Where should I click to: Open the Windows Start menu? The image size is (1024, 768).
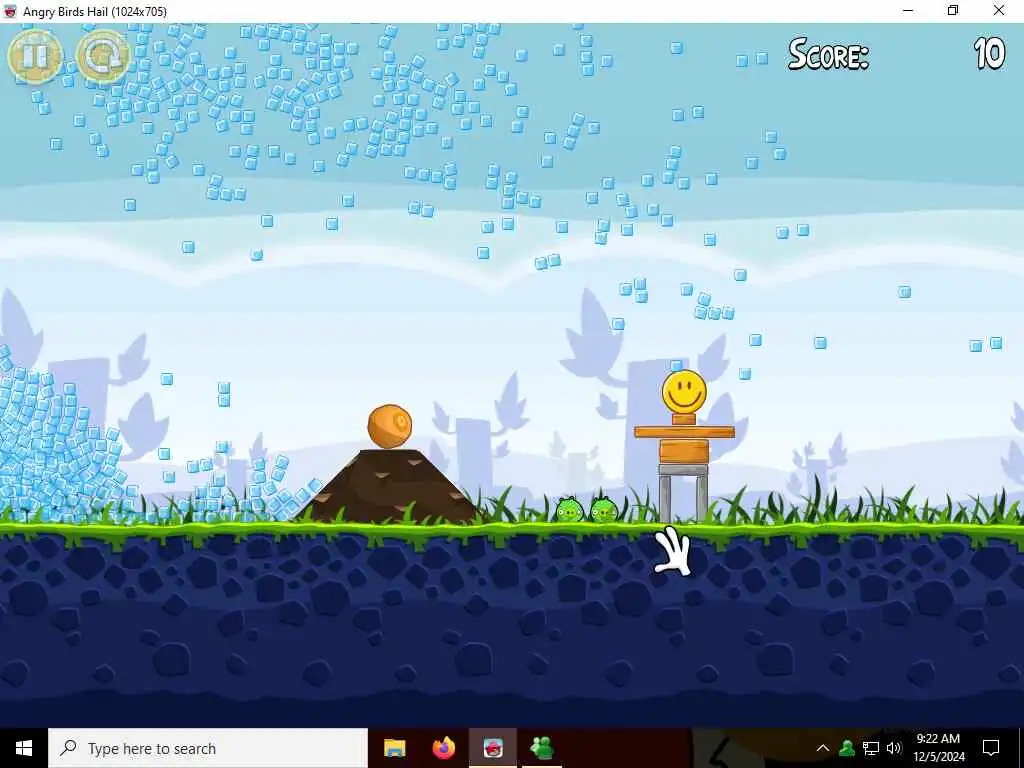tap(24, 748)
